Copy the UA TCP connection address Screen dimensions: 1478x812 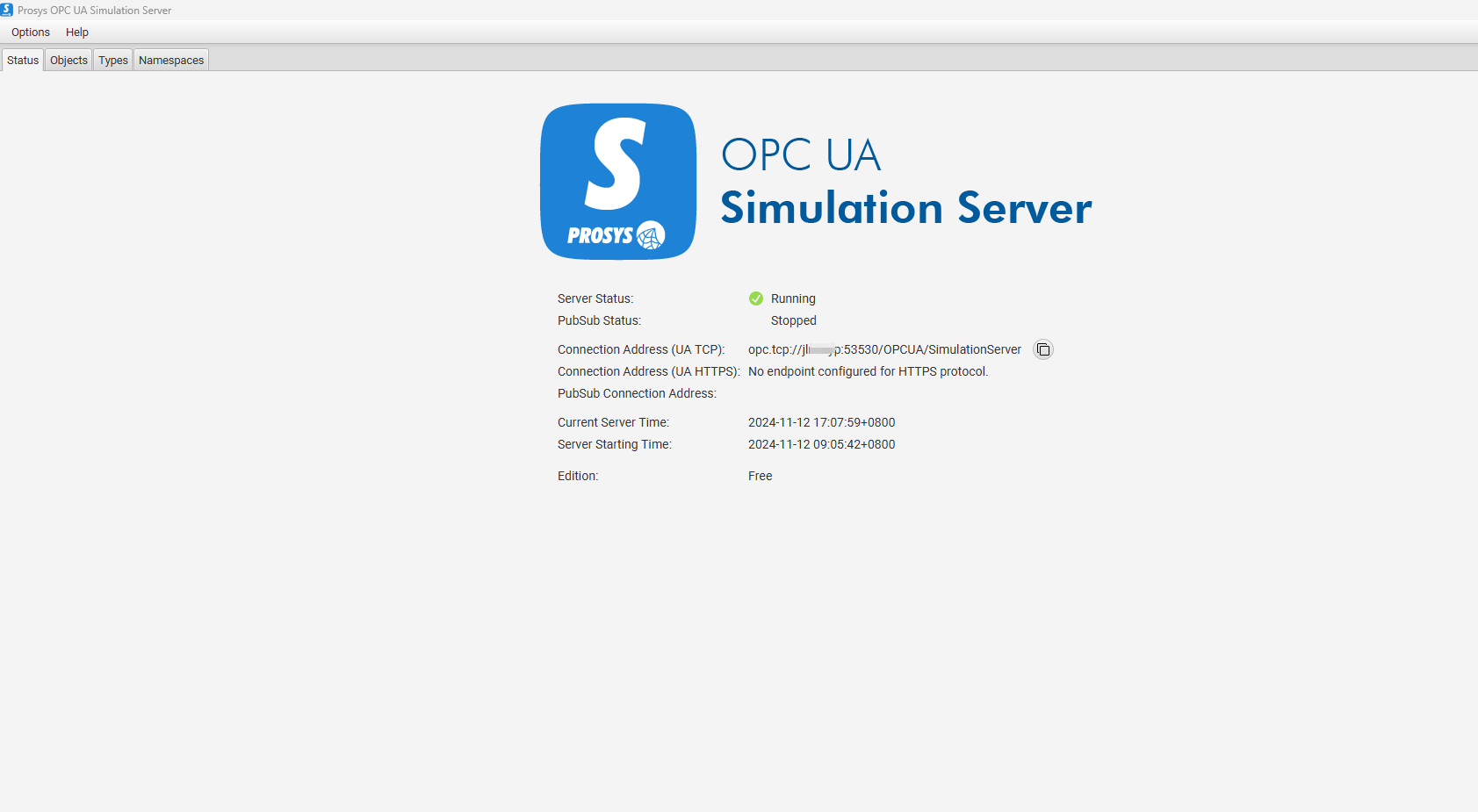click(1042, 349)
